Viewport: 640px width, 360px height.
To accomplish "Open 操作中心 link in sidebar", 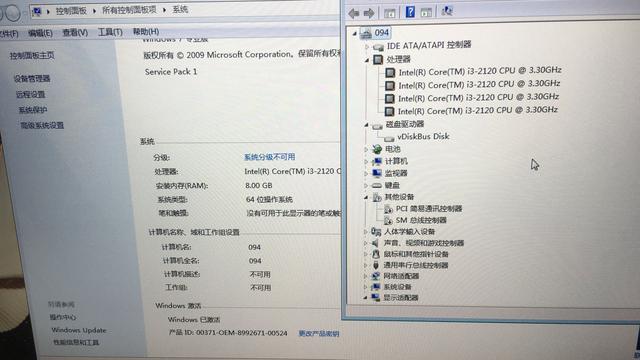I will 62,317.
